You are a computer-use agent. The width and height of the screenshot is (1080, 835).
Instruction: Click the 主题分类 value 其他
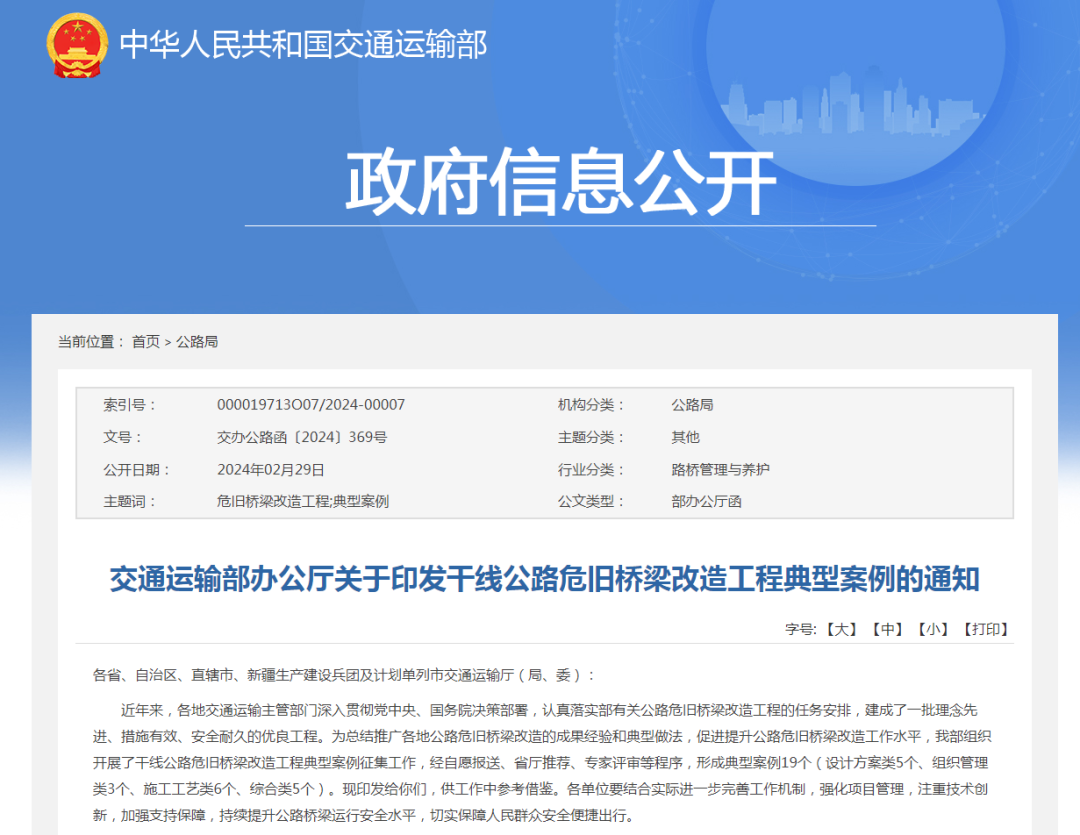(685, 437)
